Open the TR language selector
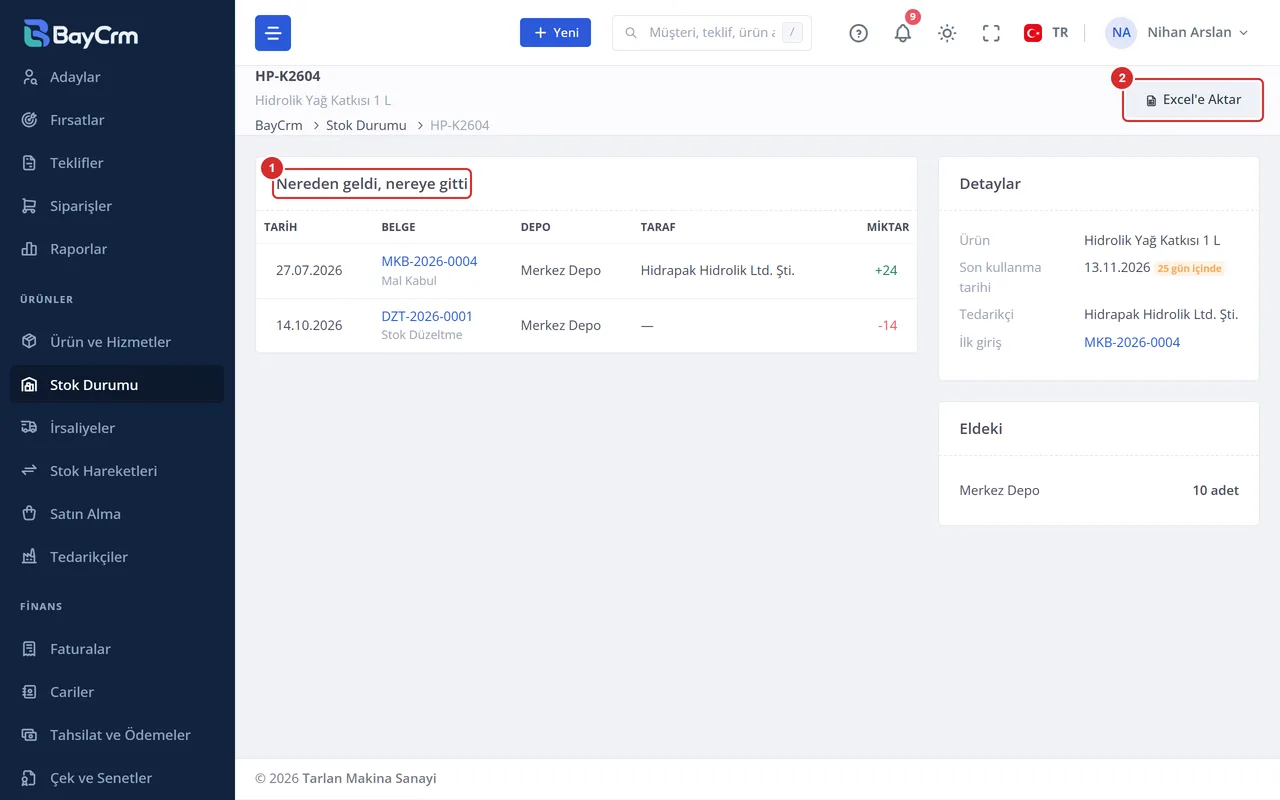Viewport: 1280px width, 800px height. [1046, 33]
